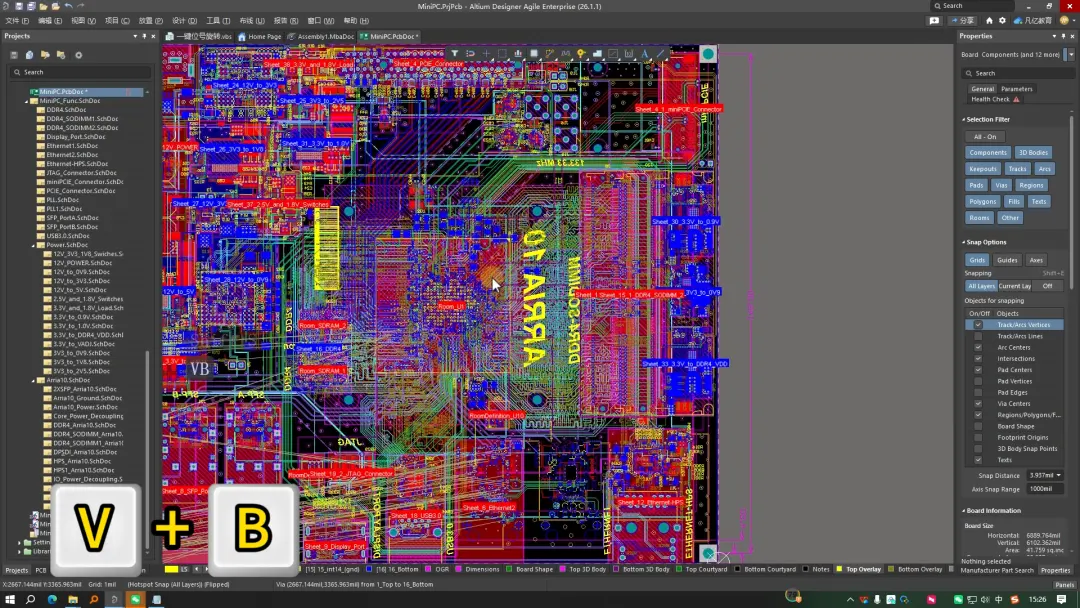Toggle Intersections snapping checkbox
The height and width of the screenshot is (608, 1080).
pos(978,359)
